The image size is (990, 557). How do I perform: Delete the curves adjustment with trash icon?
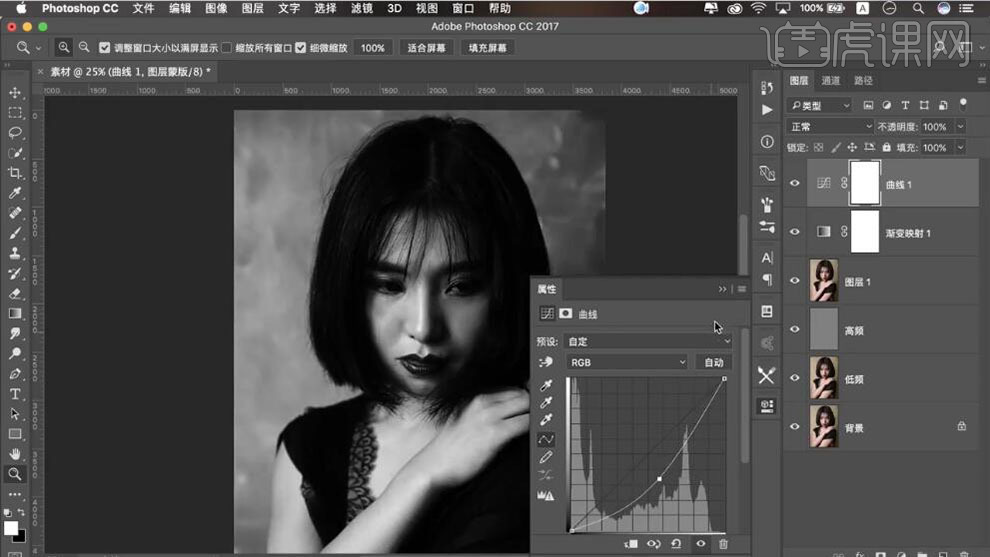723,544
